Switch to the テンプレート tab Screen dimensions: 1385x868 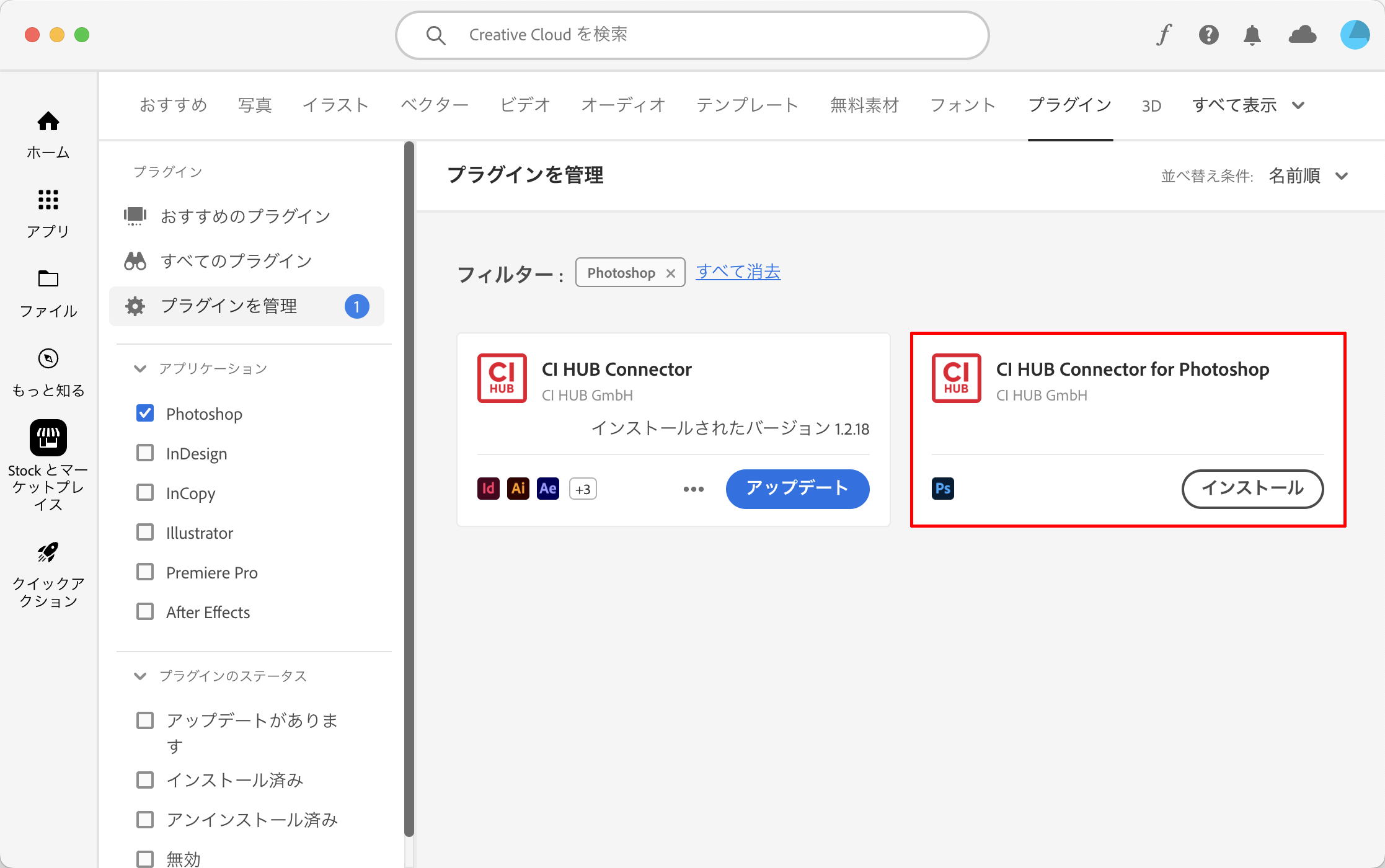click(748, 105)
